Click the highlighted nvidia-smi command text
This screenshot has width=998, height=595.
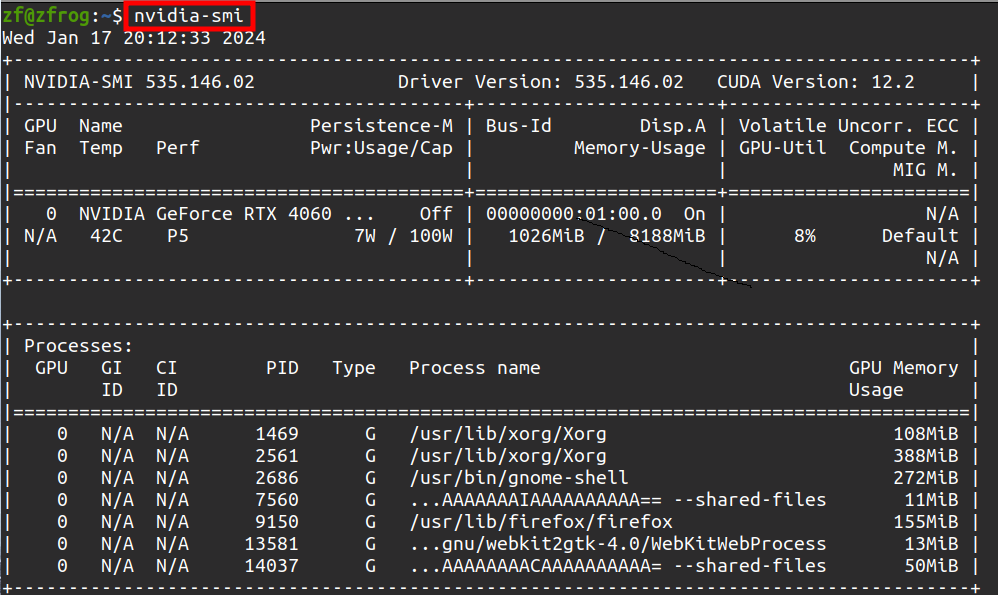[188, 16]
